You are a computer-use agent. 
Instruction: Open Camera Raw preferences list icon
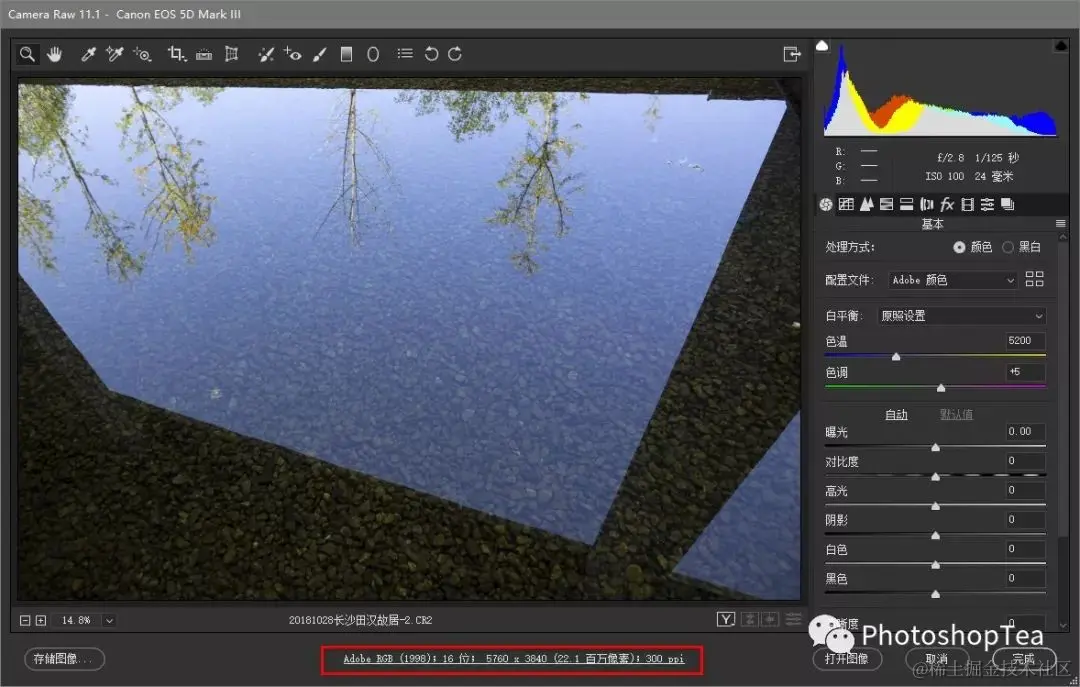405,53
